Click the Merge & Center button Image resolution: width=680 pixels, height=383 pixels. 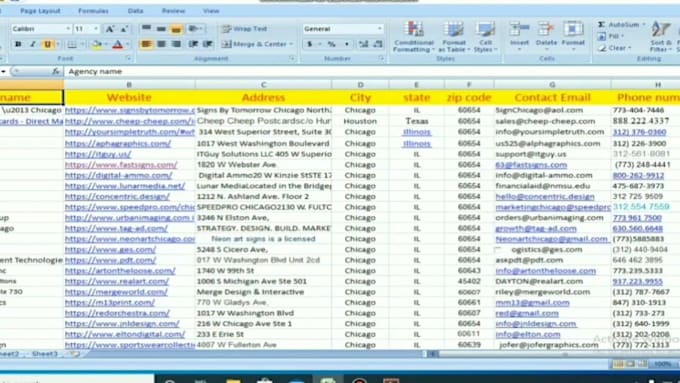(x=258, y=44)
